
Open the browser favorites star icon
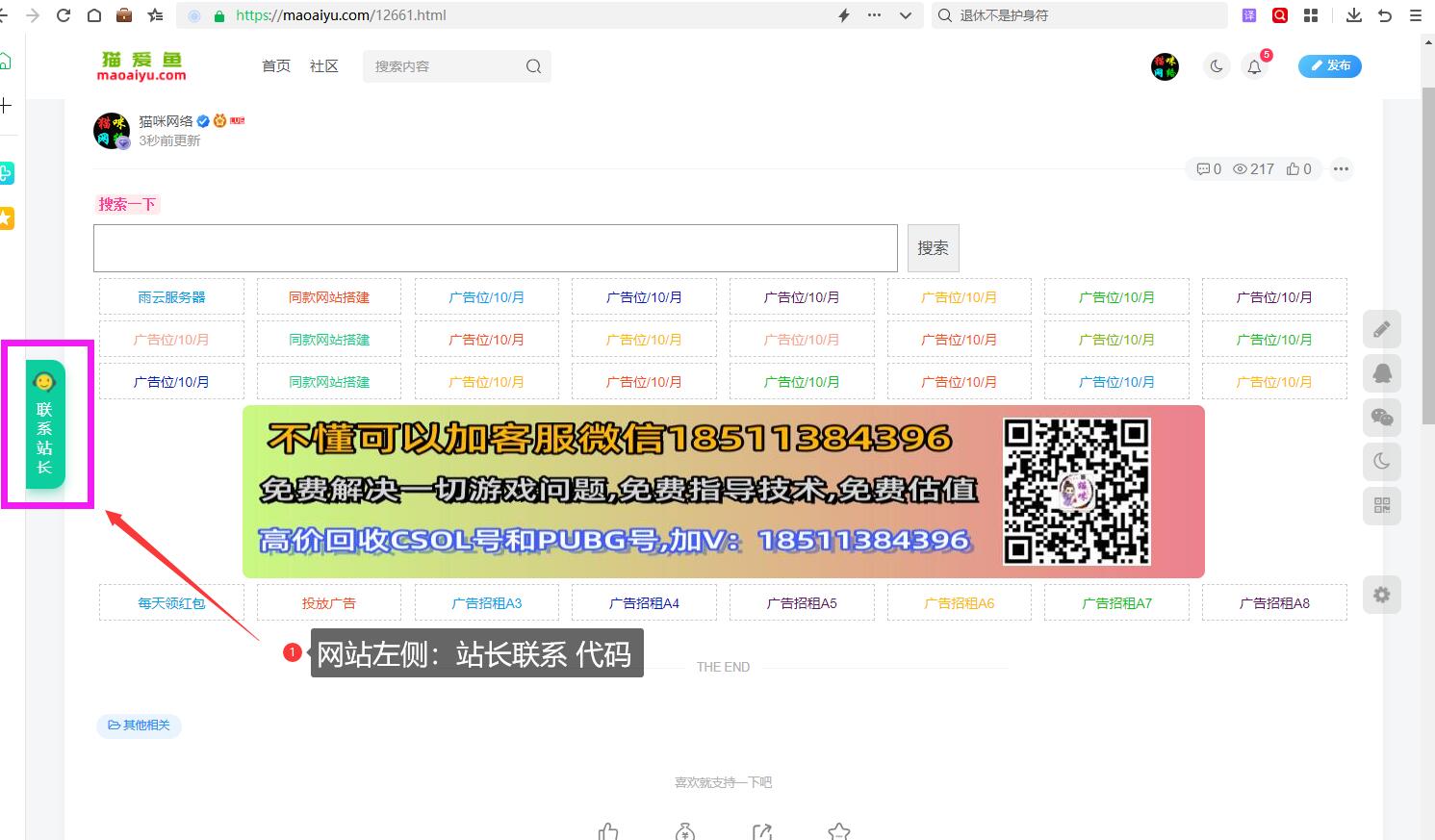pyautogui.click(x=155, y=15)
